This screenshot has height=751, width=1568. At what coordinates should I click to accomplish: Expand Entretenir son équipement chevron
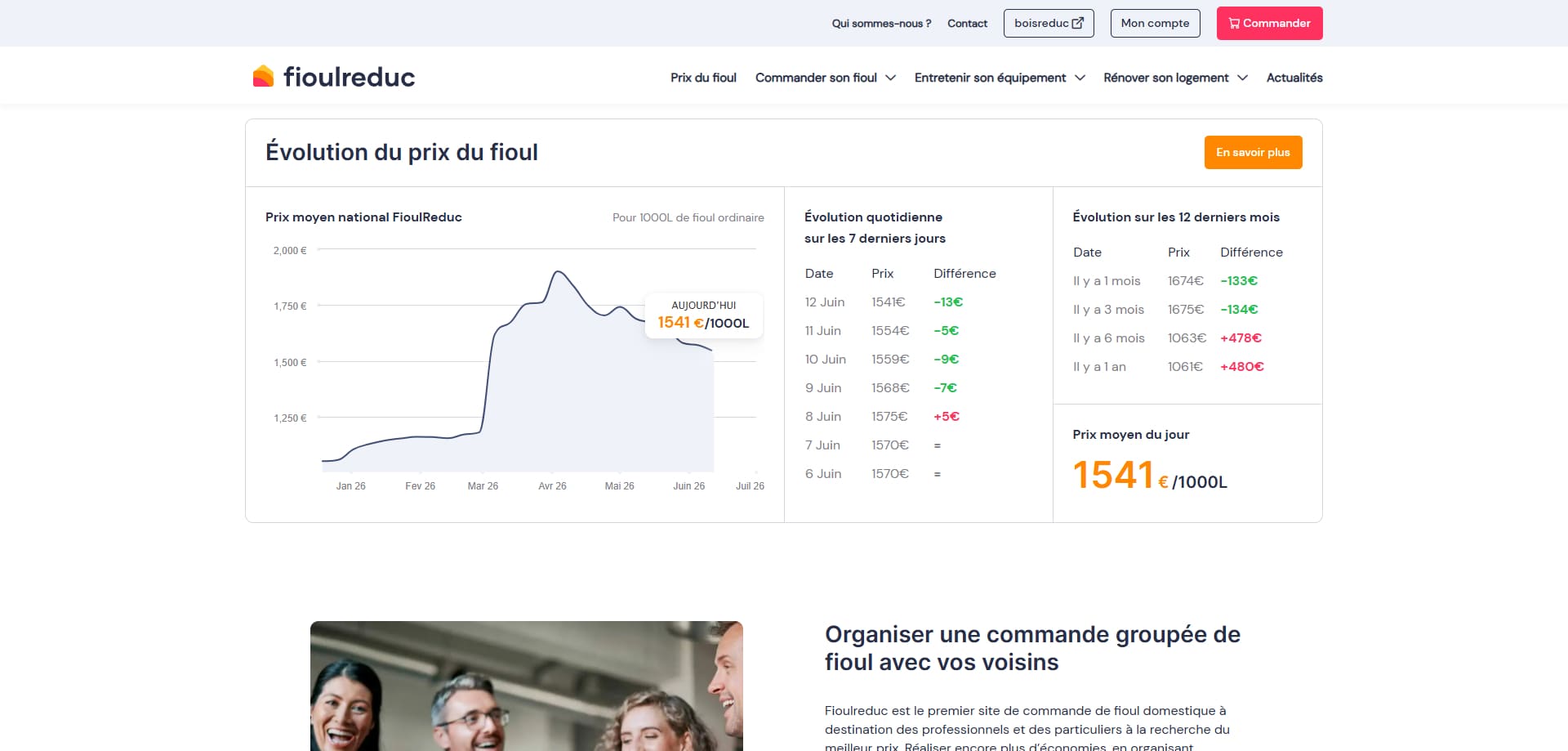1080,78
